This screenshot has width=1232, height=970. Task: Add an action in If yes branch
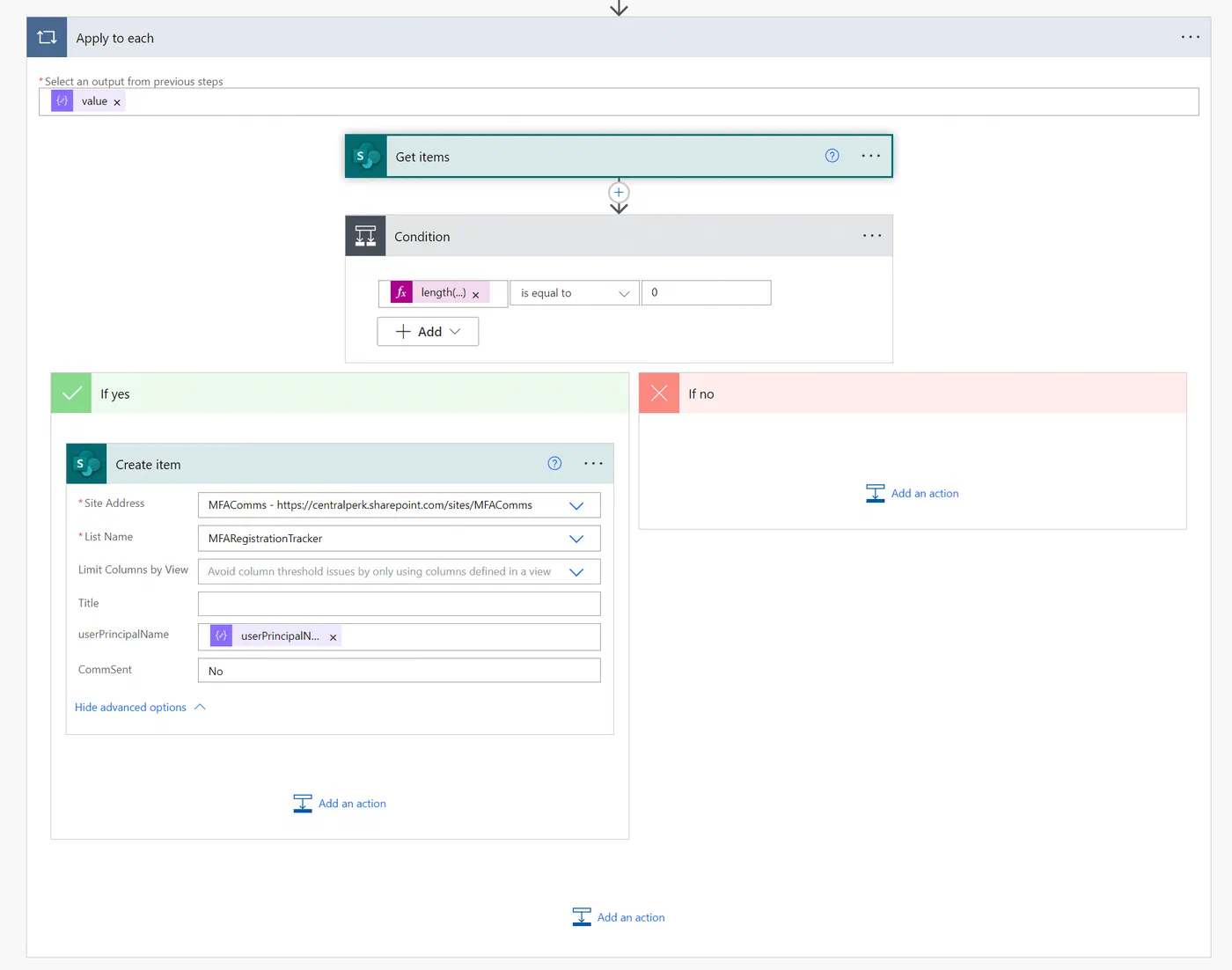[x=340, y=804]
